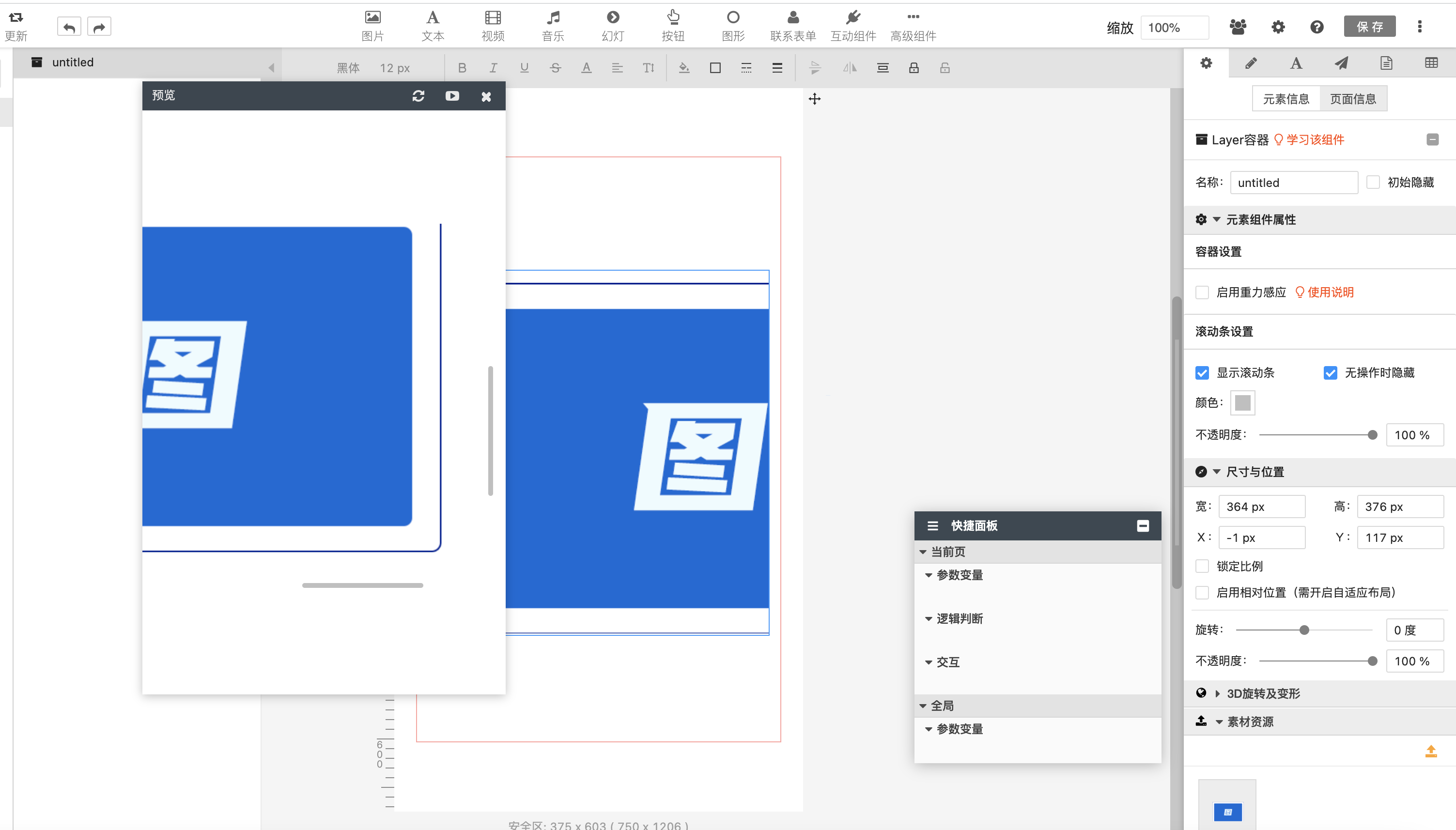Switch to 元素信息 tab
Viewport: 1456px width, 830px height.
pyautogui.click(x=1286, y=99)
